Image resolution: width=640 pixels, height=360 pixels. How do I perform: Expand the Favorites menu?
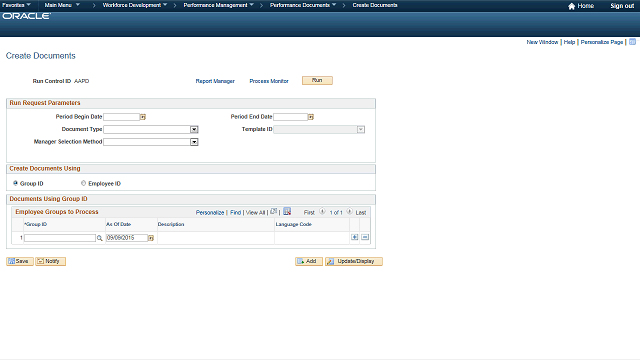[x=16, y=5]
